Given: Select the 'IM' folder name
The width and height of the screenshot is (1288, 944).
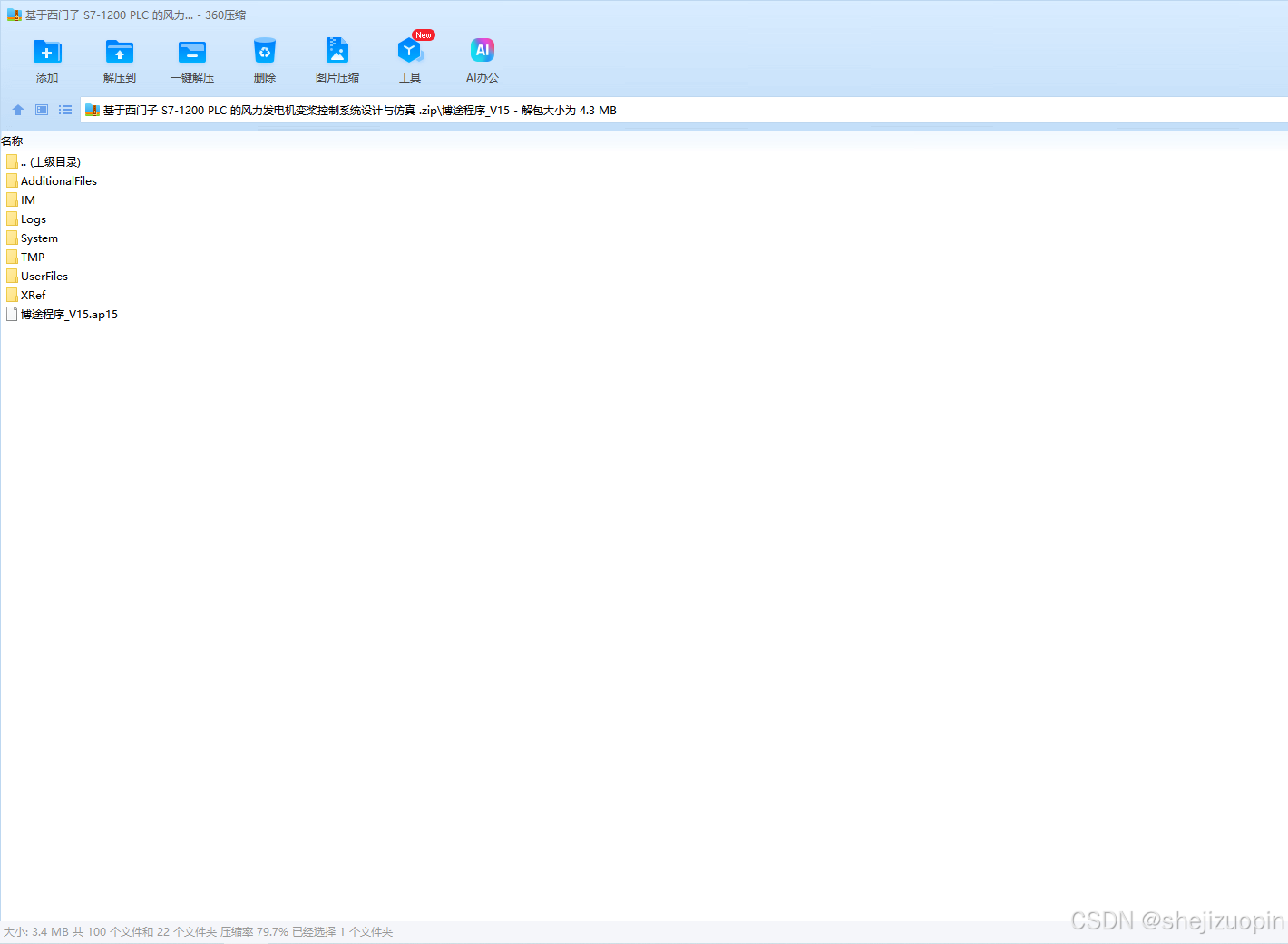Looking at the screenshot, I should click(x=28, y=200).
